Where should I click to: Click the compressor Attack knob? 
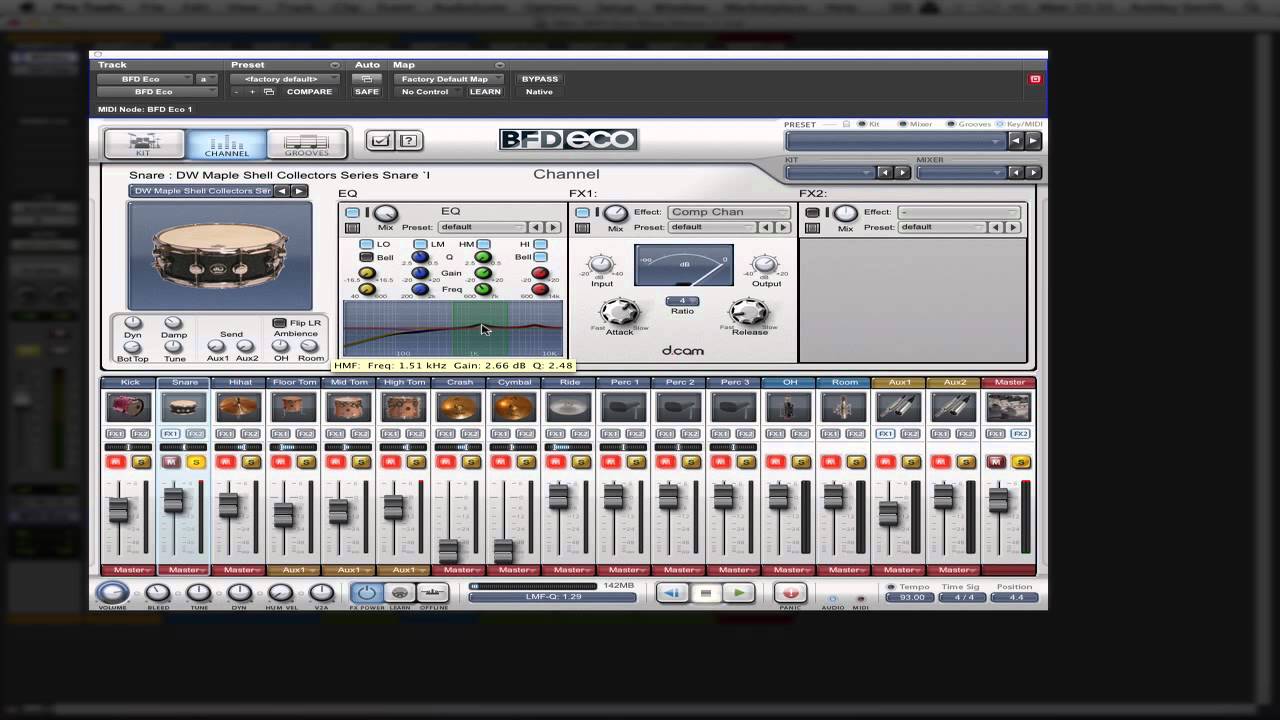[619, 312]
